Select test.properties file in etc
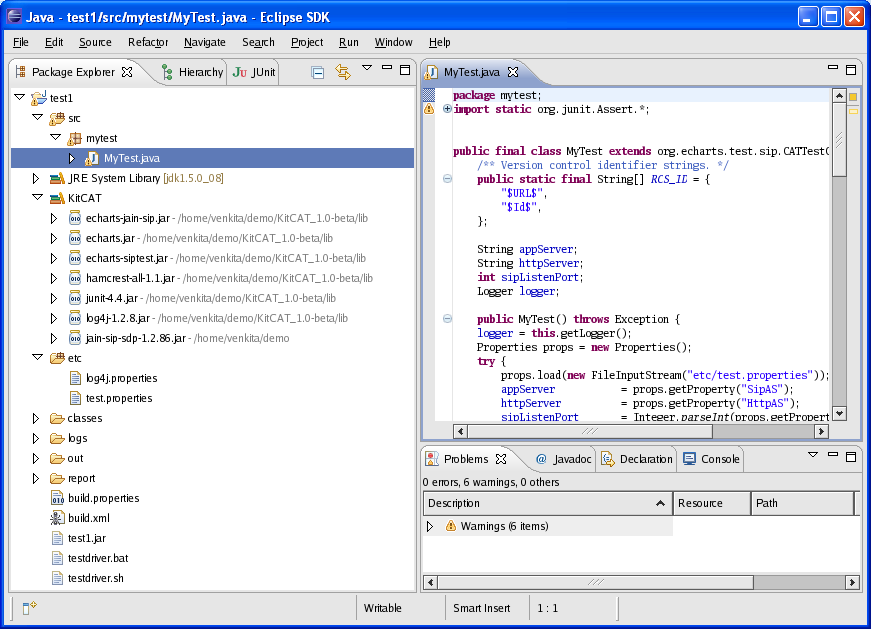Image resolution: width=871 pixels, height=629 pixels. (x=119, y=398)
